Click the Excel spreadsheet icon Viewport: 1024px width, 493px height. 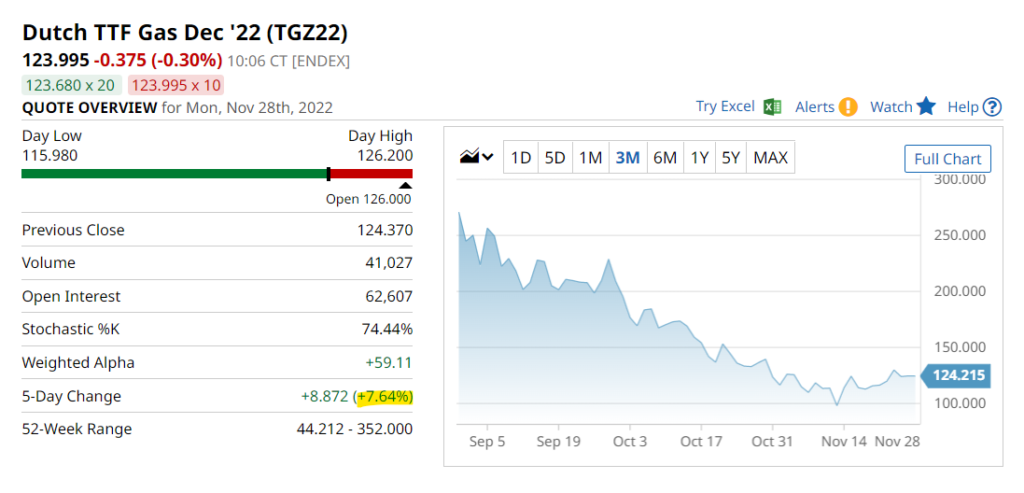pyautogui.click(x=771, y=107)
